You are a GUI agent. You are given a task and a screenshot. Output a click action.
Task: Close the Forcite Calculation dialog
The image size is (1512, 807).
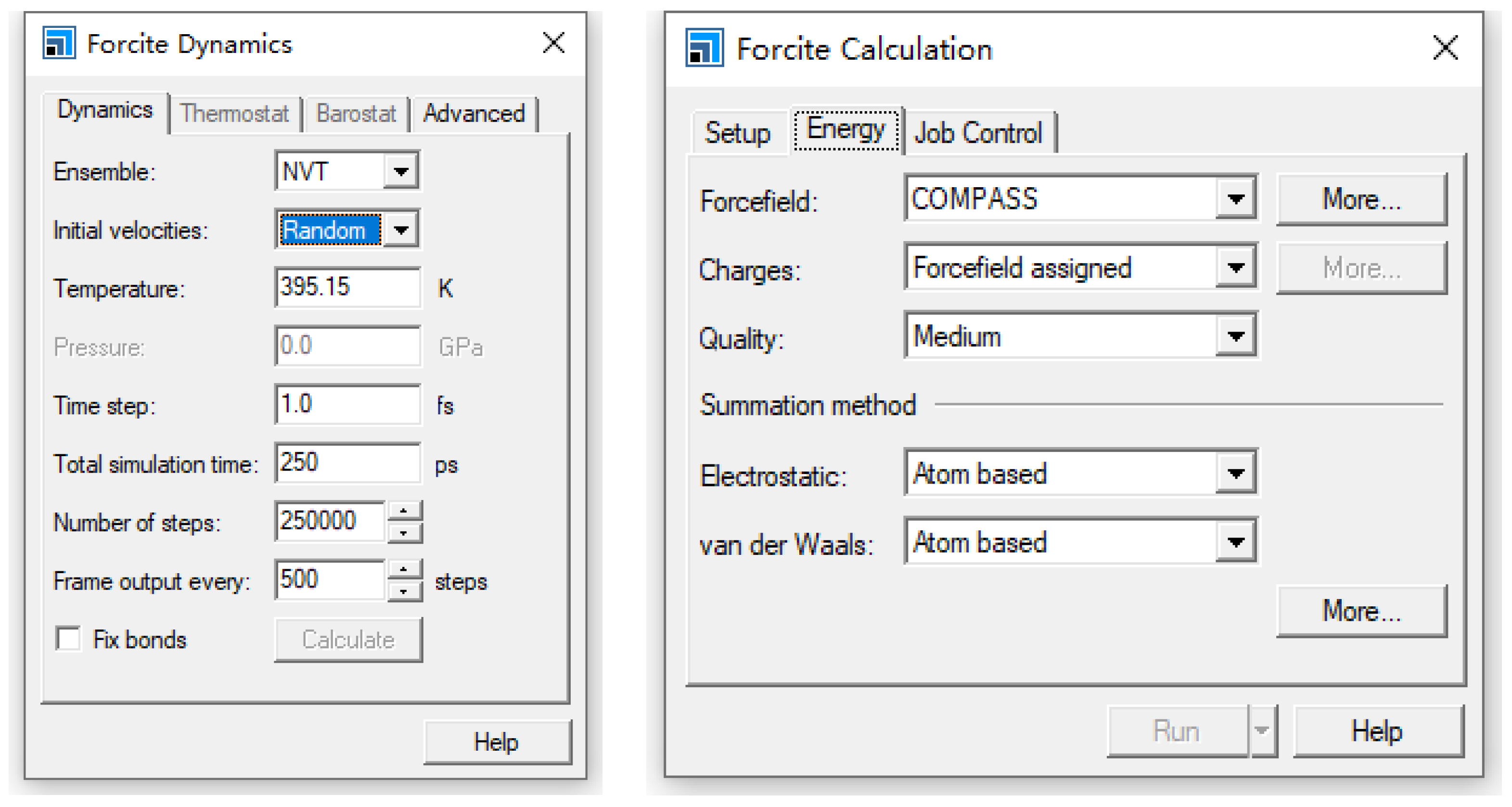tap(1445, 48)
